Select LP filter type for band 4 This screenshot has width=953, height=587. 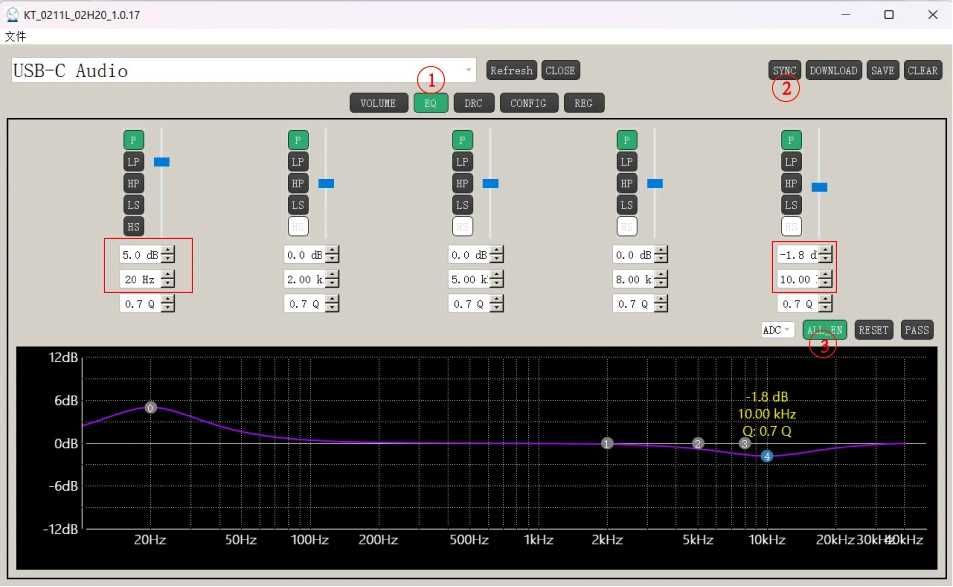pos(627,162)
